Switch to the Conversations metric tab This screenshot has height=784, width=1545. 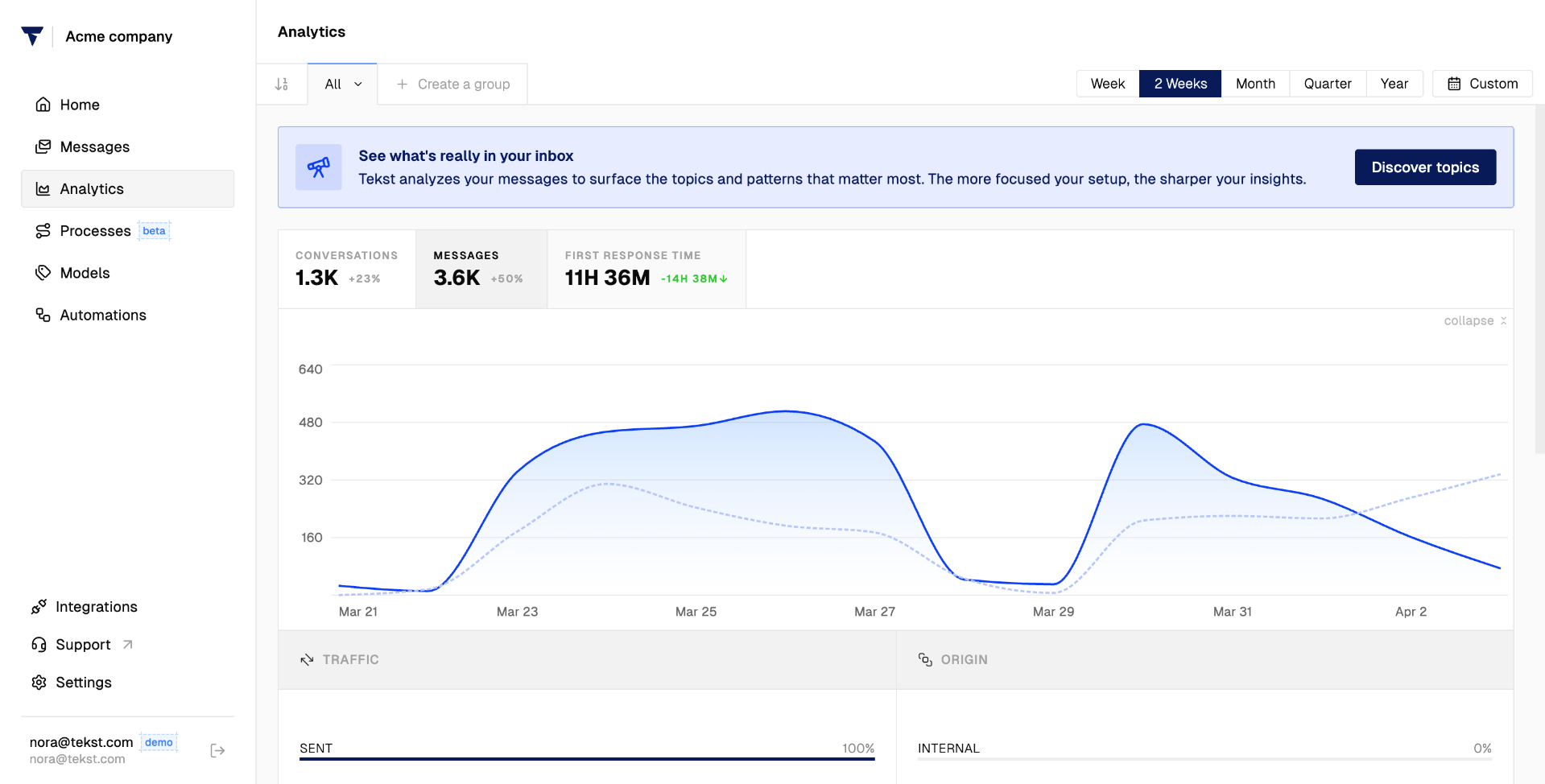click(x=347, y=269)
